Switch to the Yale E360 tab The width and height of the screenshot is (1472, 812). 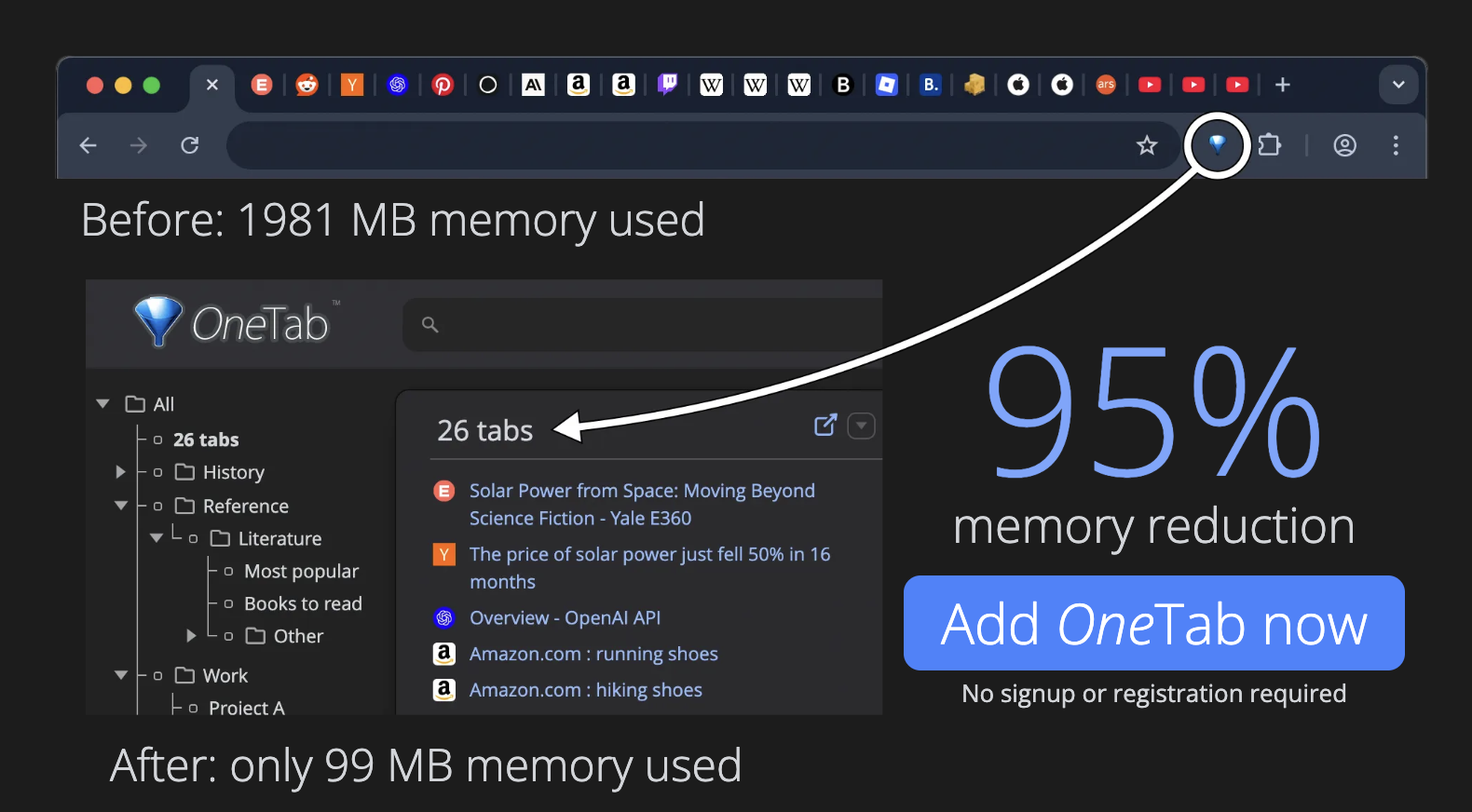click(262, 85)
